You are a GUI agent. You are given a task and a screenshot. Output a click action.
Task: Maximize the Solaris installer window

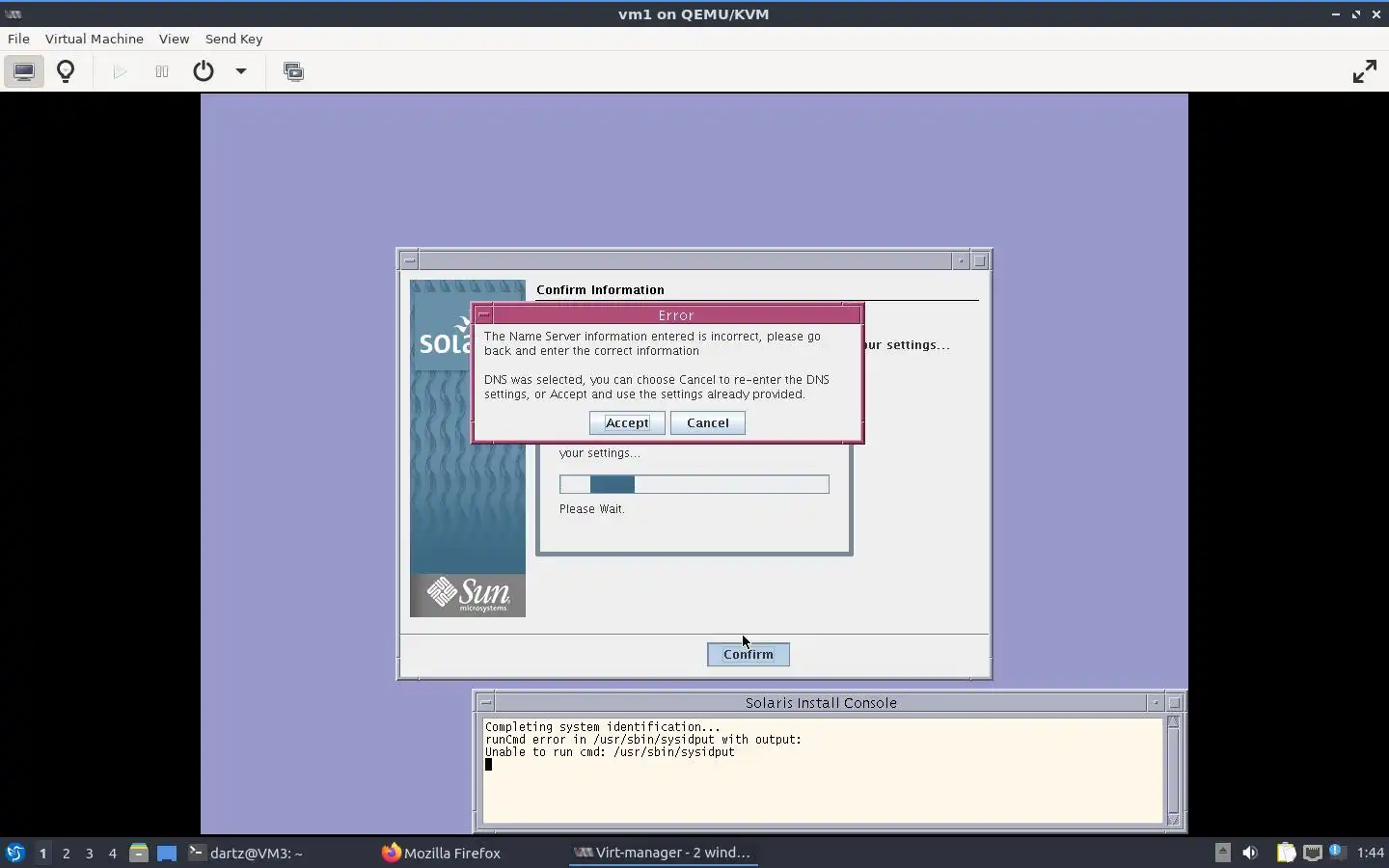[980, 260]
